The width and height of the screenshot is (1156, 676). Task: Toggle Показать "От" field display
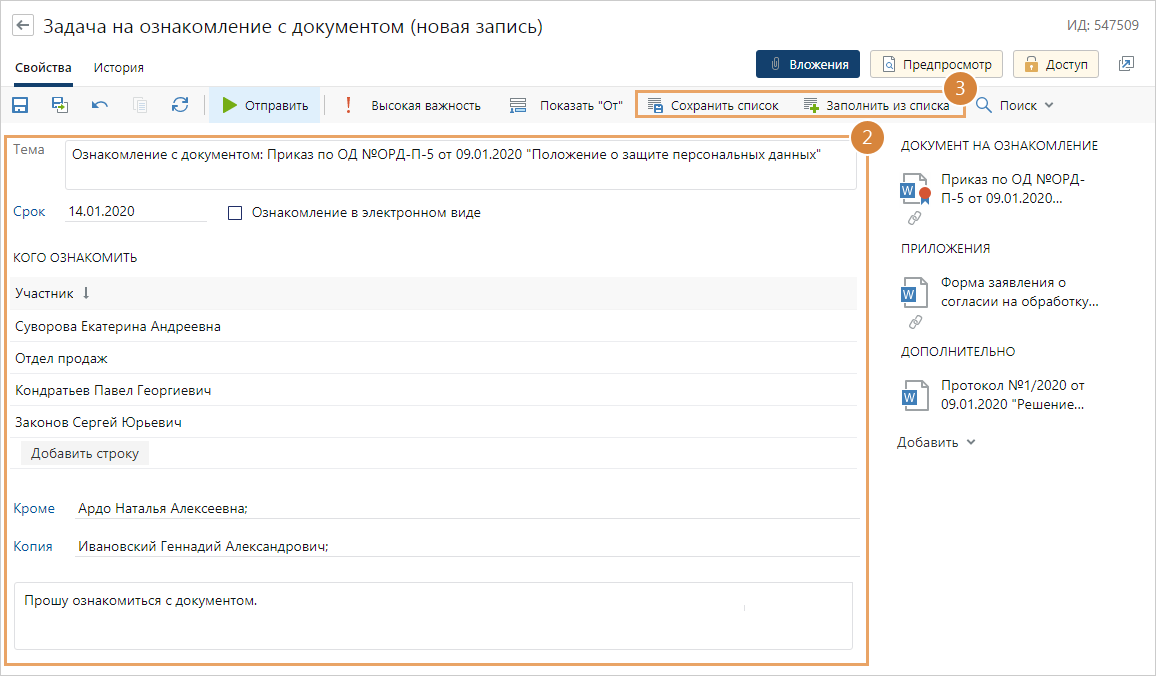566,105
